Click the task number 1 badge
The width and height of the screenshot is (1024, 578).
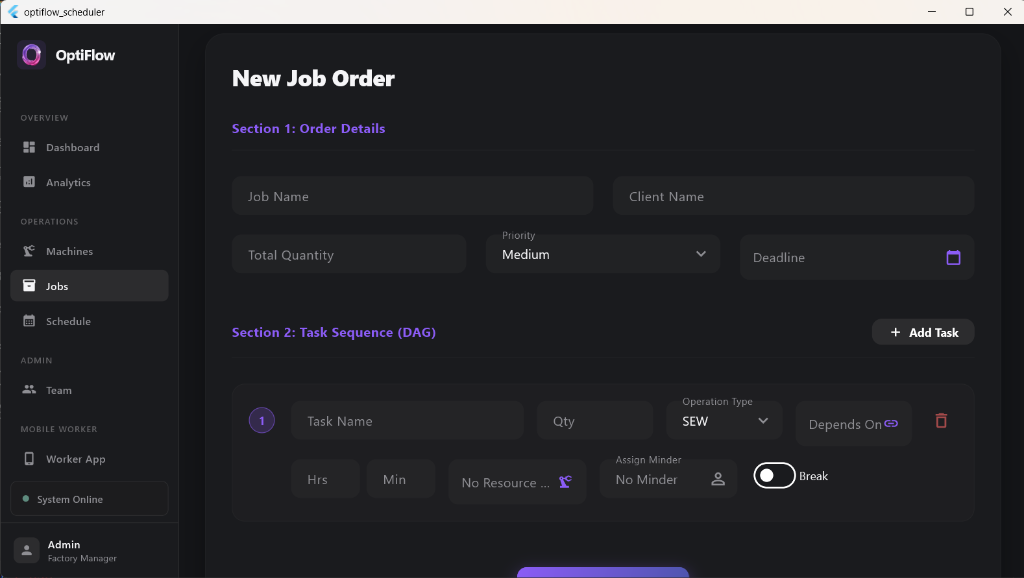[262, 421]
